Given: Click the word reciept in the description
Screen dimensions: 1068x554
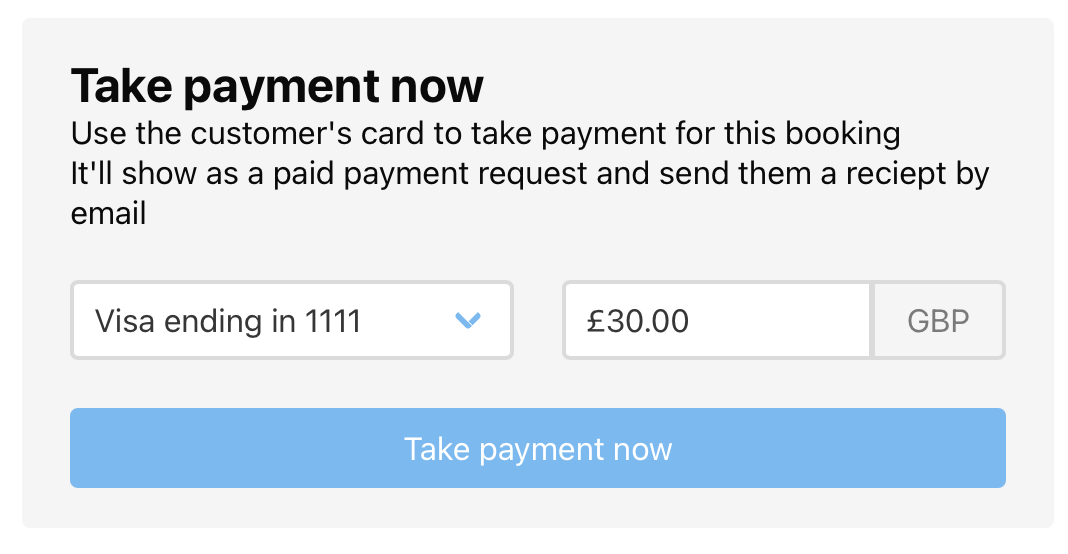Looking at the screenshot, I should click(896, 173).
